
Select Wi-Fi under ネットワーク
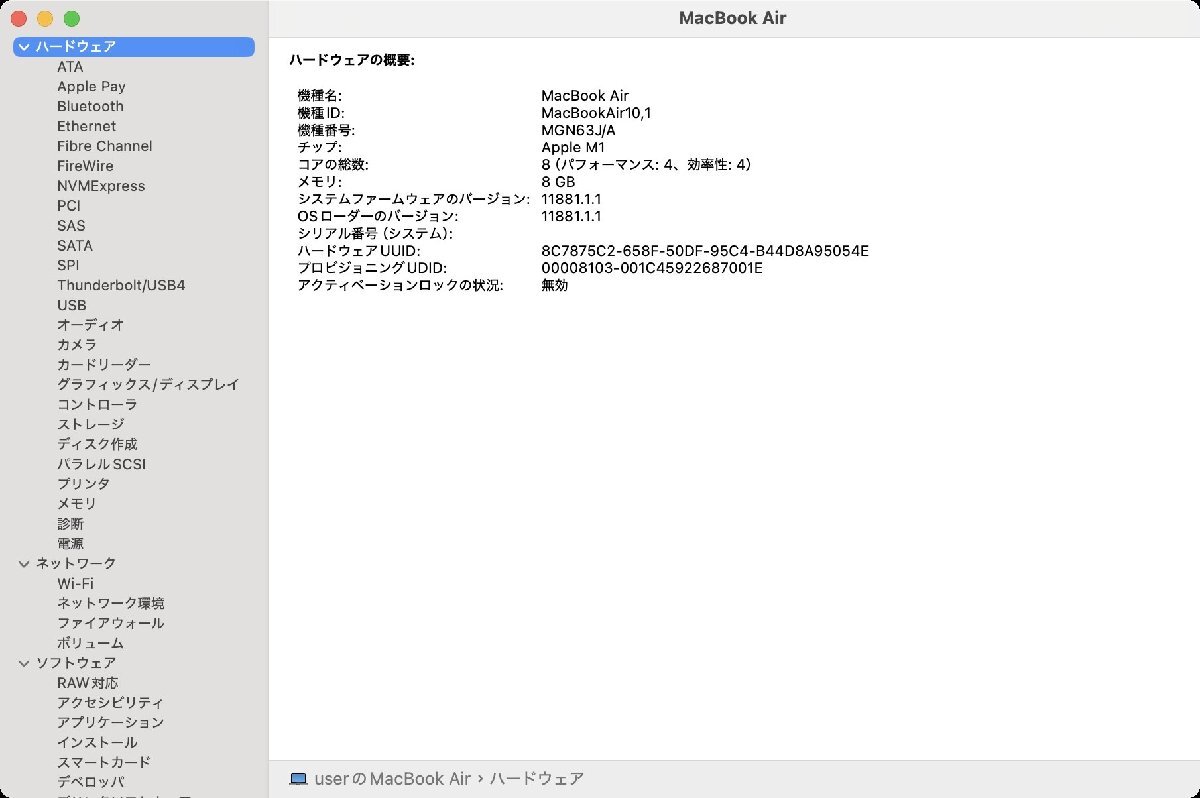[75, 583]
